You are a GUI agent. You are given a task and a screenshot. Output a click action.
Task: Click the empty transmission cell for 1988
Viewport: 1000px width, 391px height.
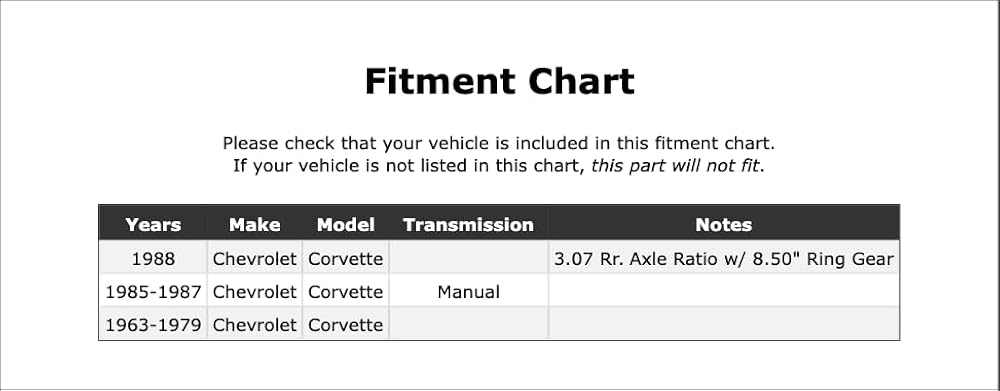469,257
